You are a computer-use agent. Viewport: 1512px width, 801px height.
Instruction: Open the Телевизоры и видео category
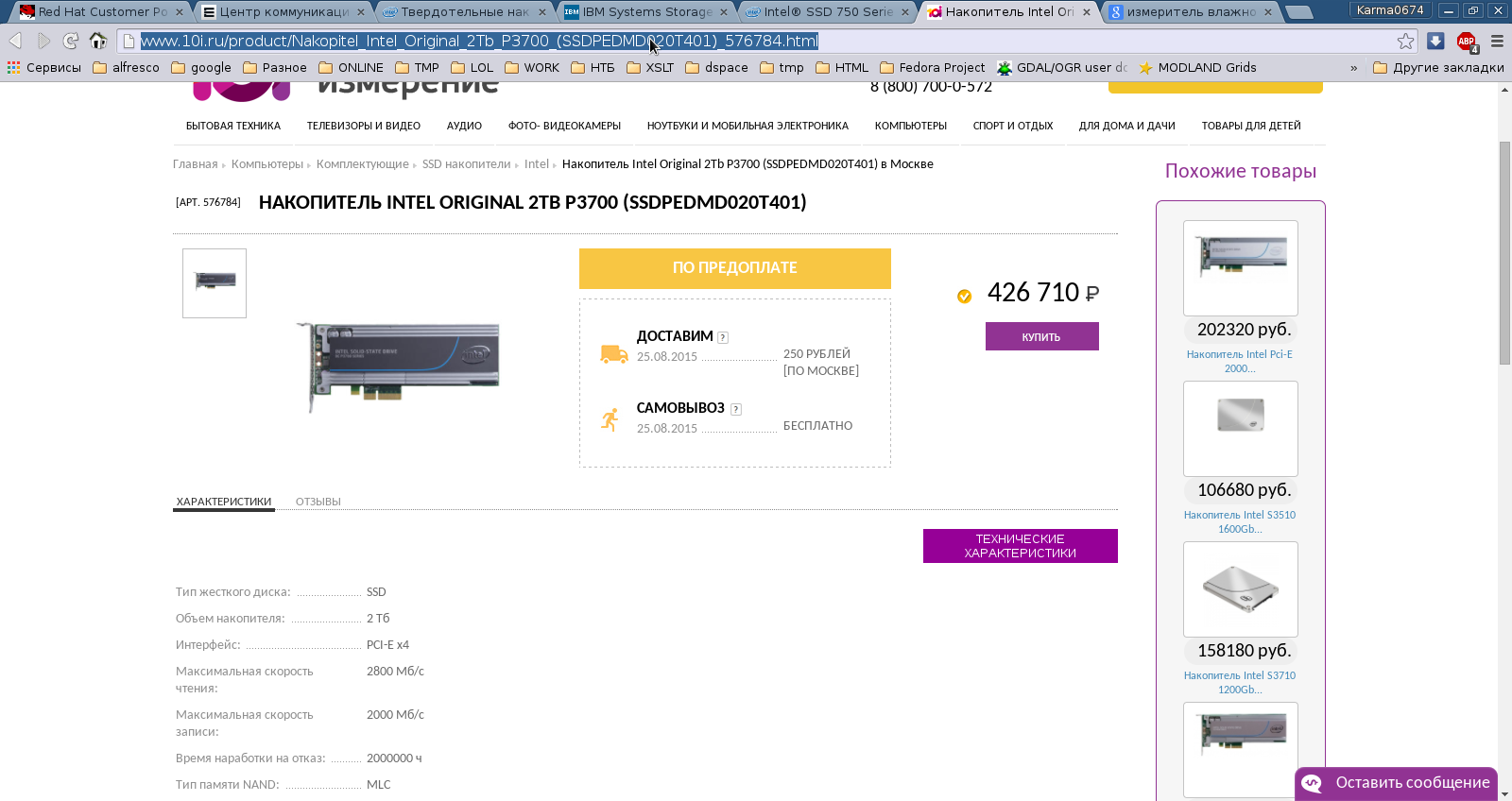364,126
